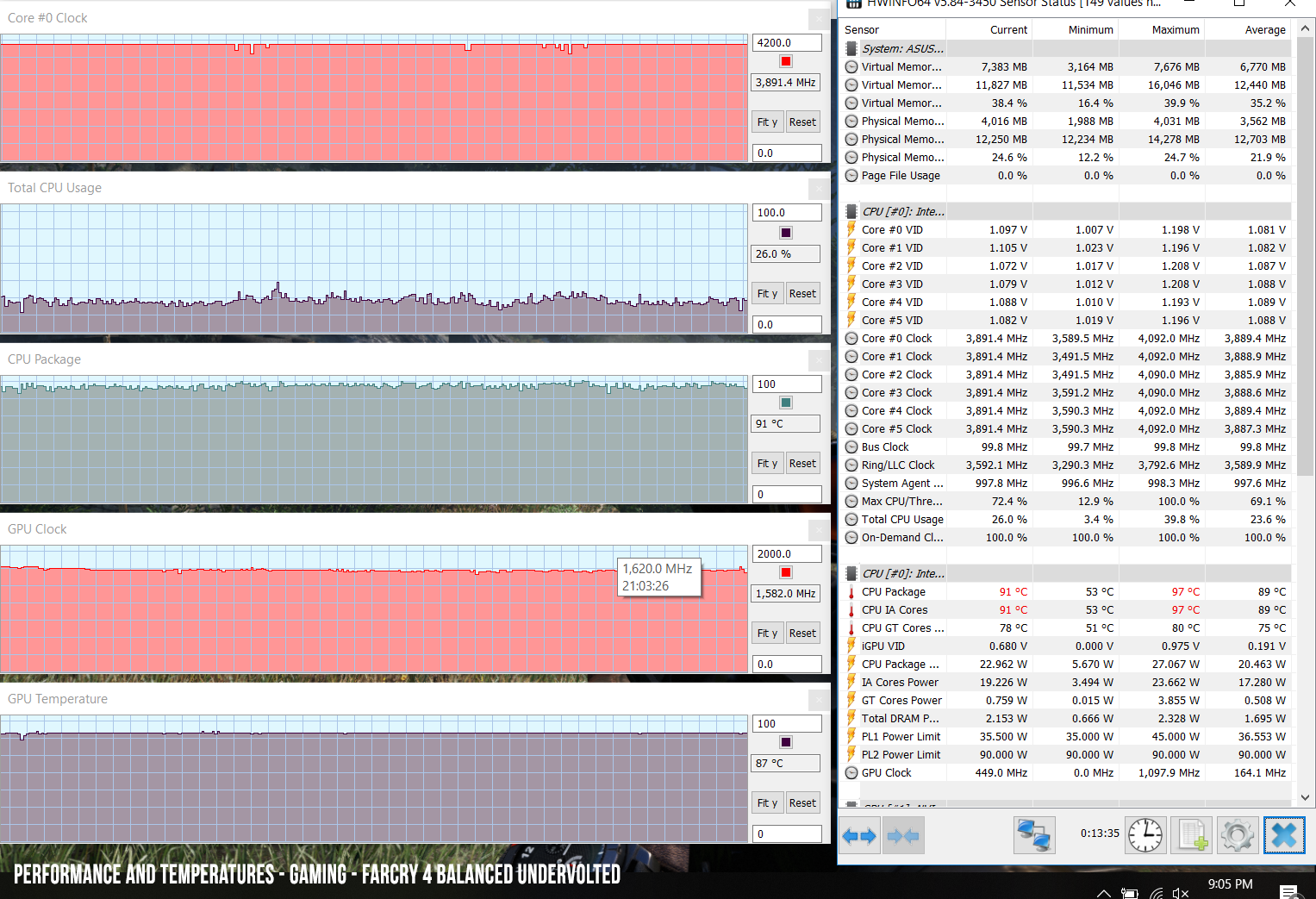This screenshot has height=899, width=1316.
Task: Click Reset in CPU Package graph
Action: (802, 464)
